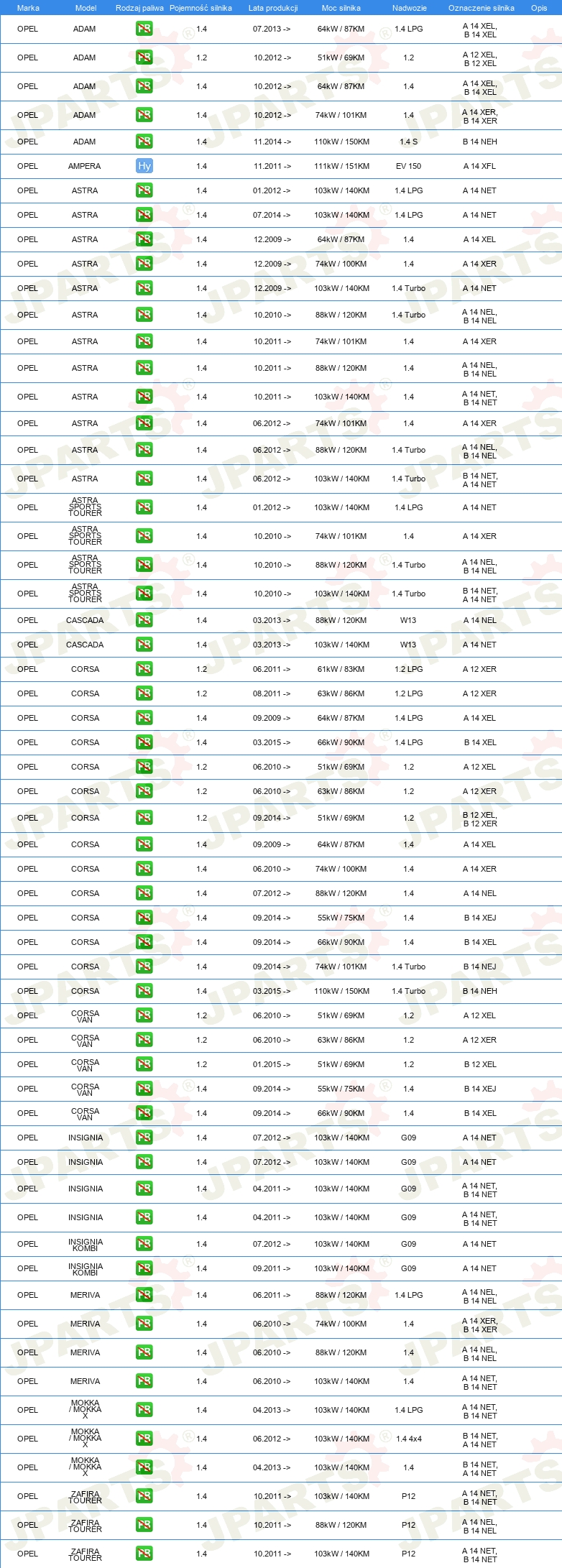Select the 'A 12 XEL, B 12 XEL' ADAM cell
Viewport: 562px width, 1568px height.
point(479,59)
